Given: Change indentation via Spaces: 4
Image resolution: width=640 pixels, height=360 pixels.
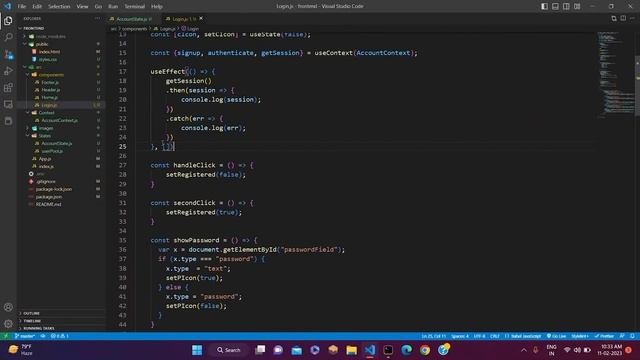Looking at the screenshot, I should click(460, 336).
